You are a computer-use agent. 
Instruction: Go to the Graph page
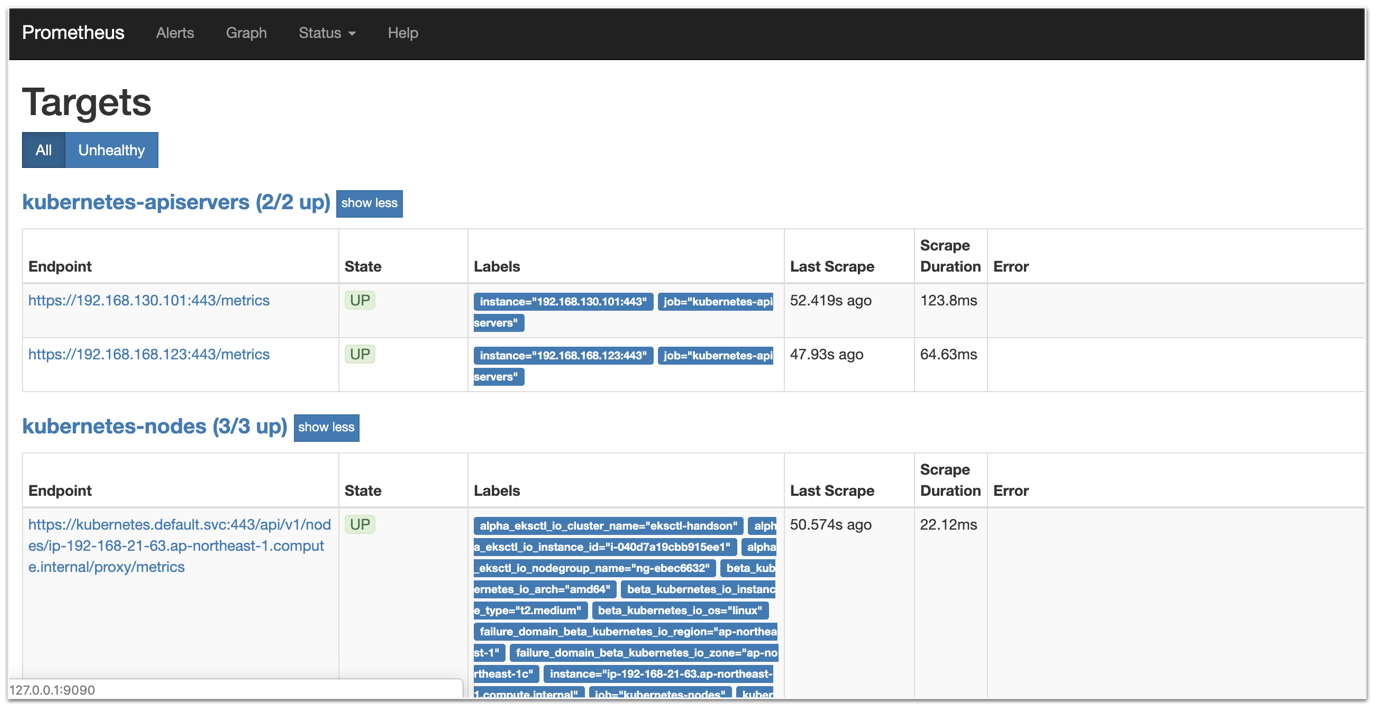(246, 33)
